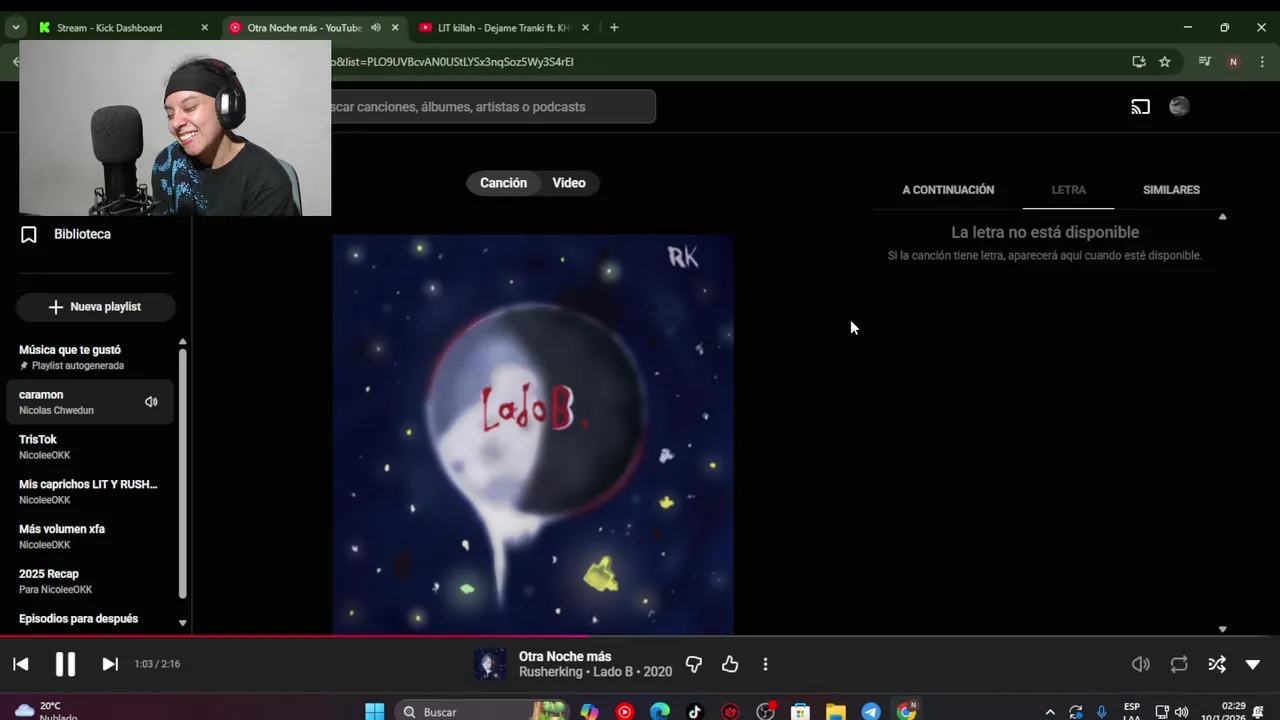Click lyrics panel scroll down arrow
The image size is (1280, 720).
pos(1222,629)
